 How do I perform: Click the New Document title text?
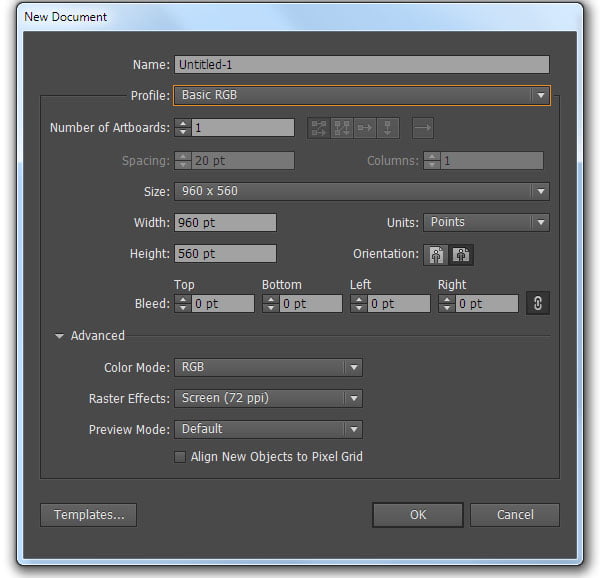coord(65,17)
